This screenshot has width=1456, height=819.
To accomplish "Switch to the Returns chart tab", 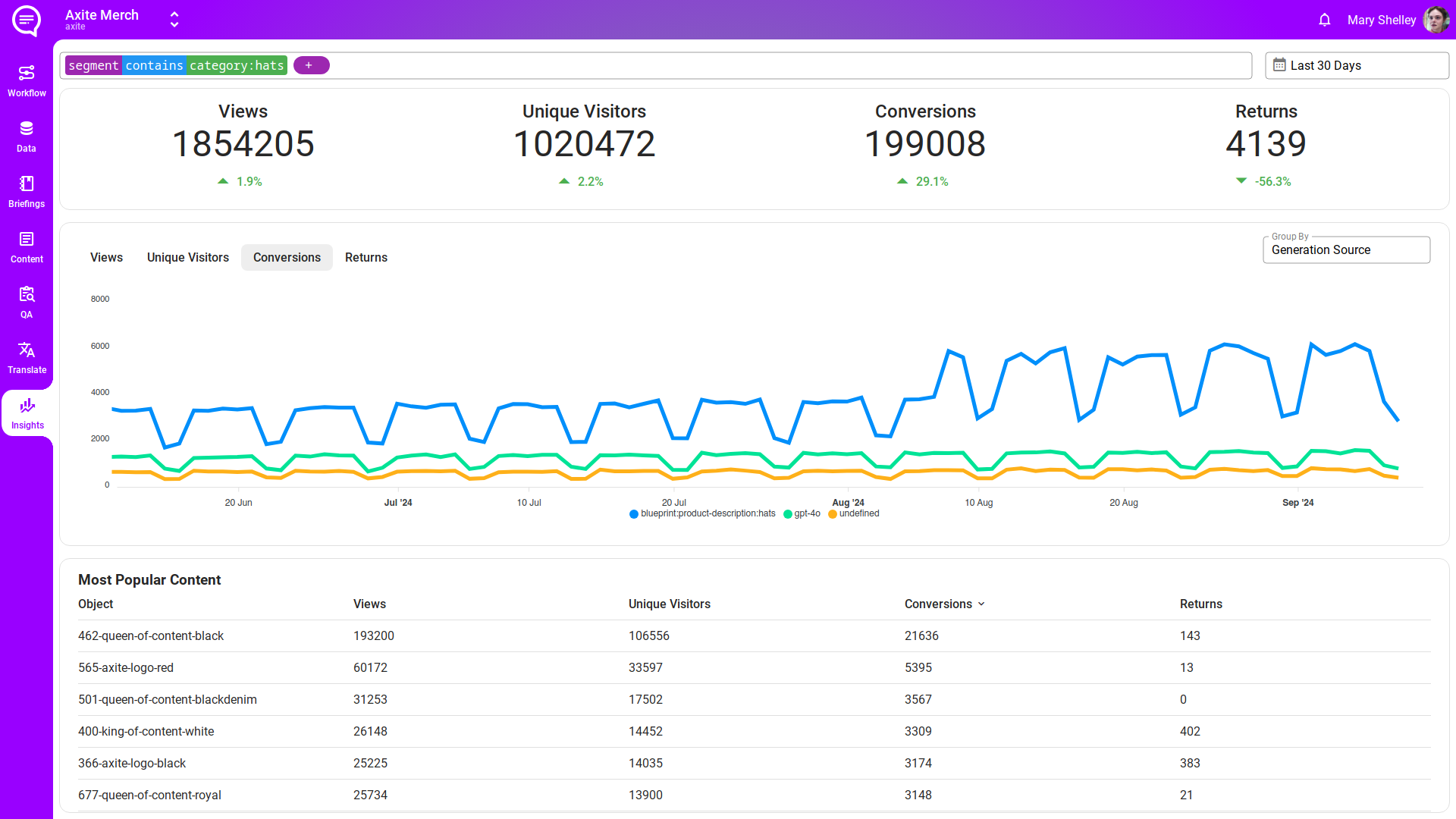I will [366, 257].
